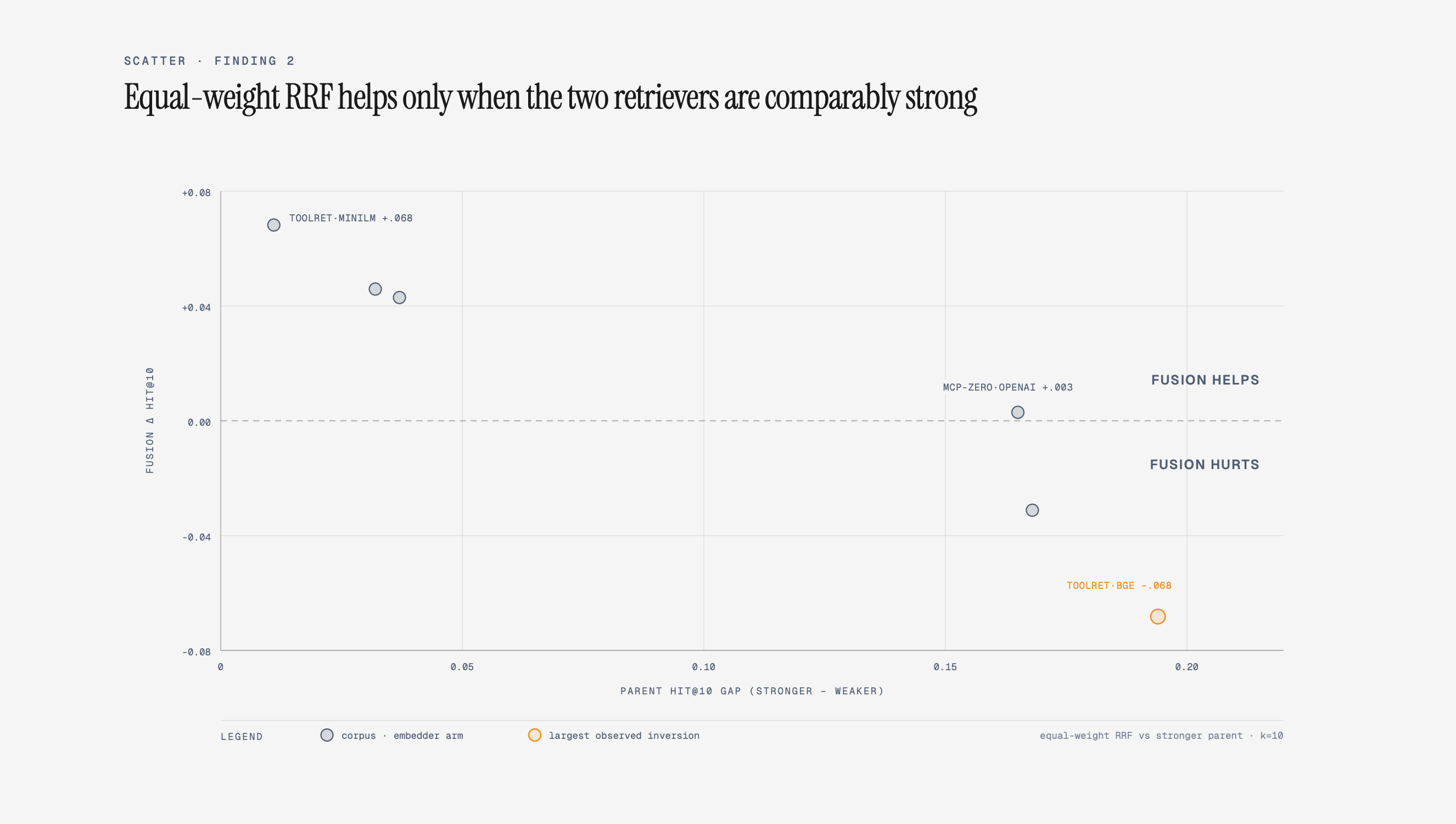Click the unlabeled point left of that pair
Image resolution: width=1456 pixels, height=824 pixels.
click(375, 288)
